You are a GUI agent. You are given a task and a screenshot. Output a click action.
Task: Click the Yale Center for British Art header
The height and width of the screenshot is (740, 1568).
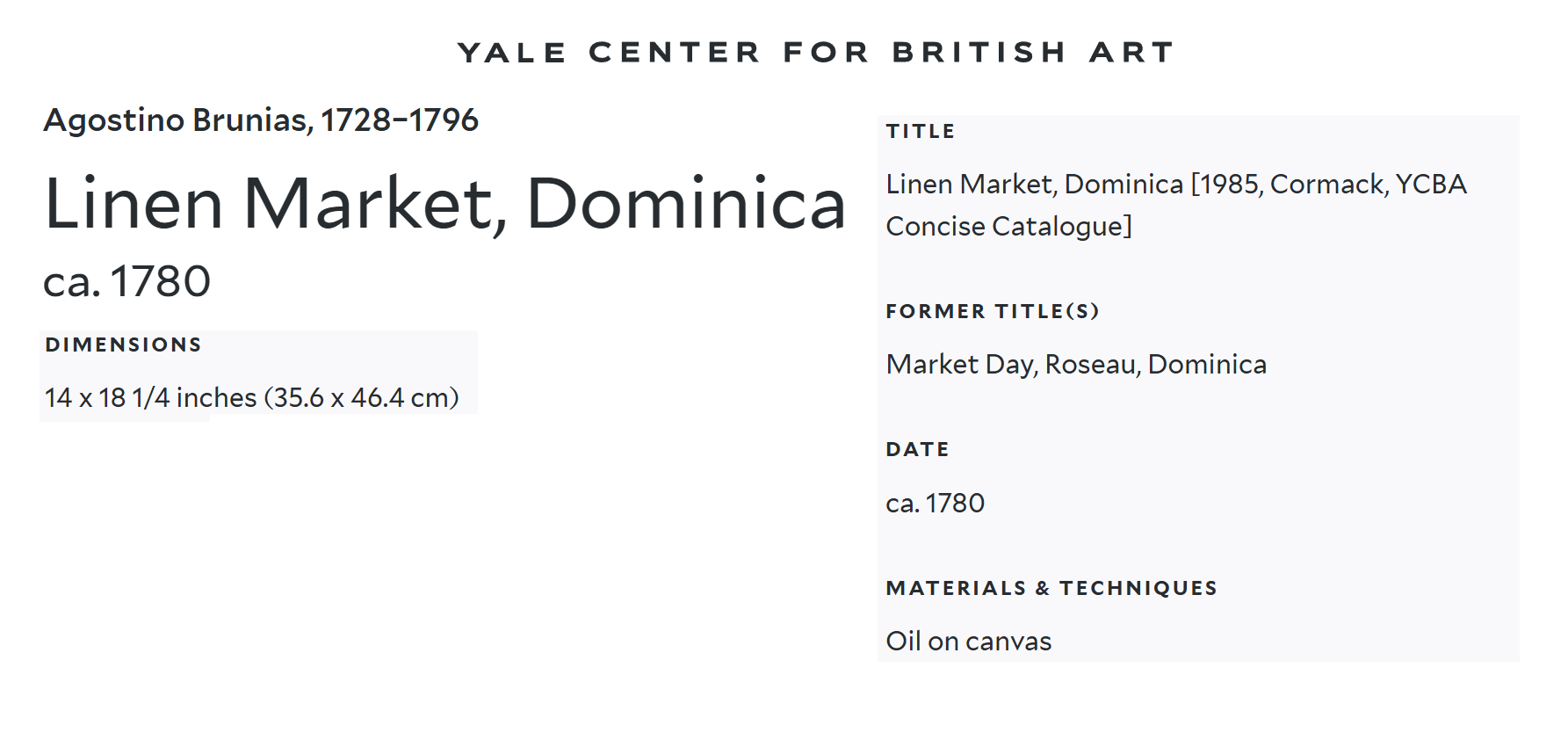[x=815, y=53]
